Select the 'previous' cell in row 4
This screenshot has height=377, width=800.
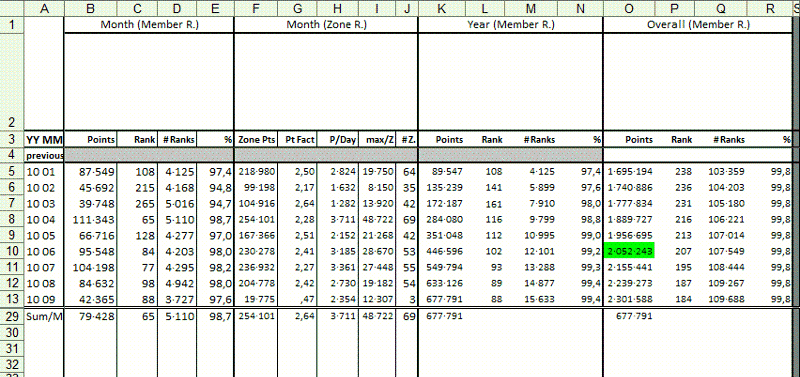tap(44, 155)
